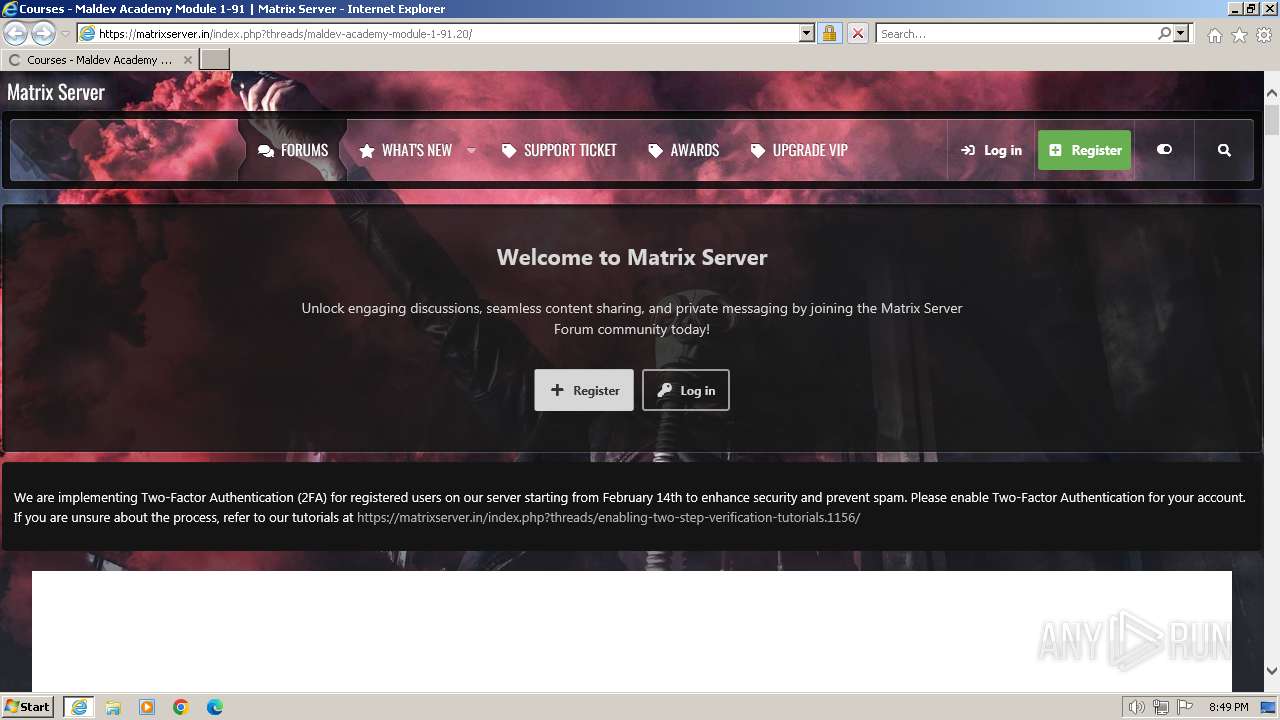Click Log in in the navigation bar
This screenshot has height=720, width=1280.
(991, 150)
